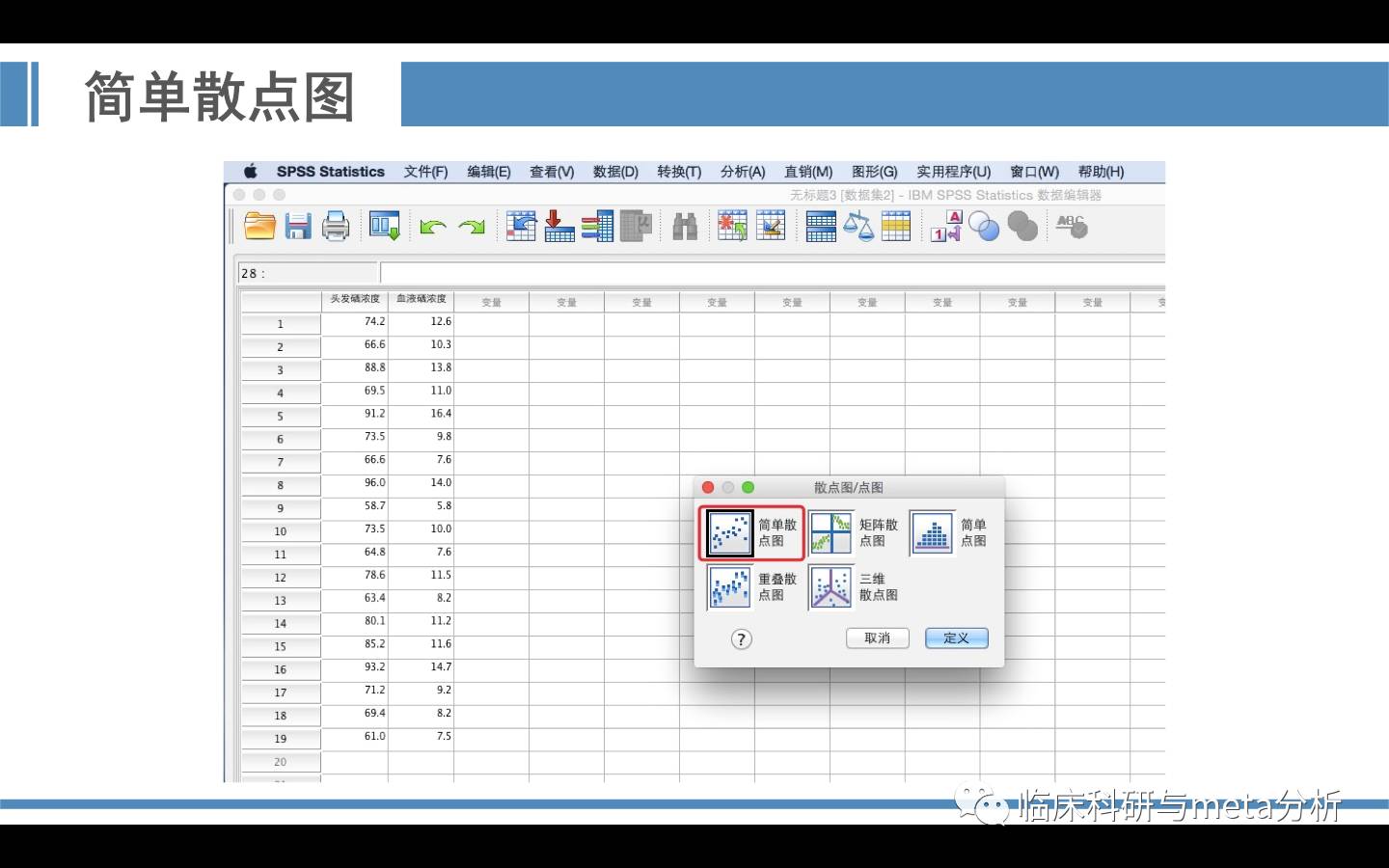Click the 取消 cancel button
Viewport: 1389px width, 868px height.
[x=878, y=638]
